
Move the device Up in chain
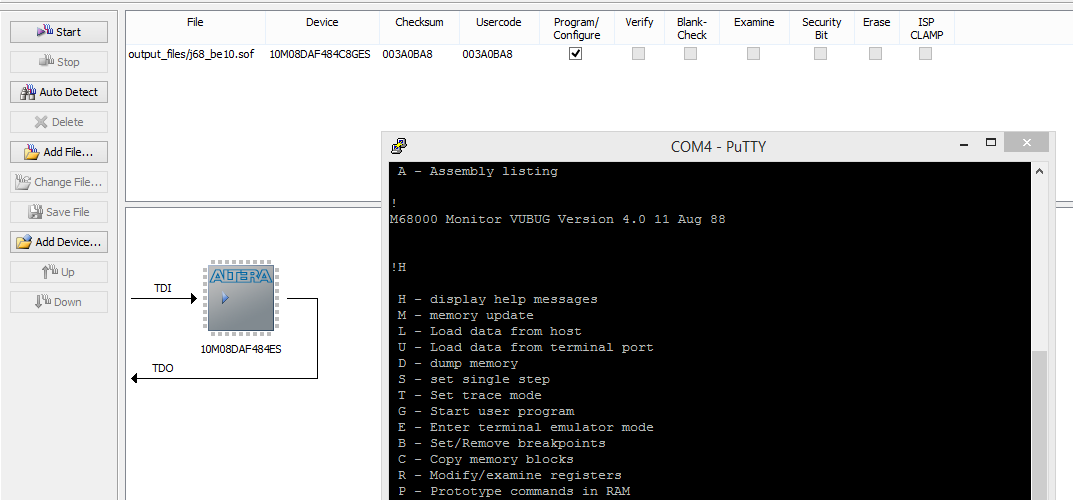click(59, 272)
